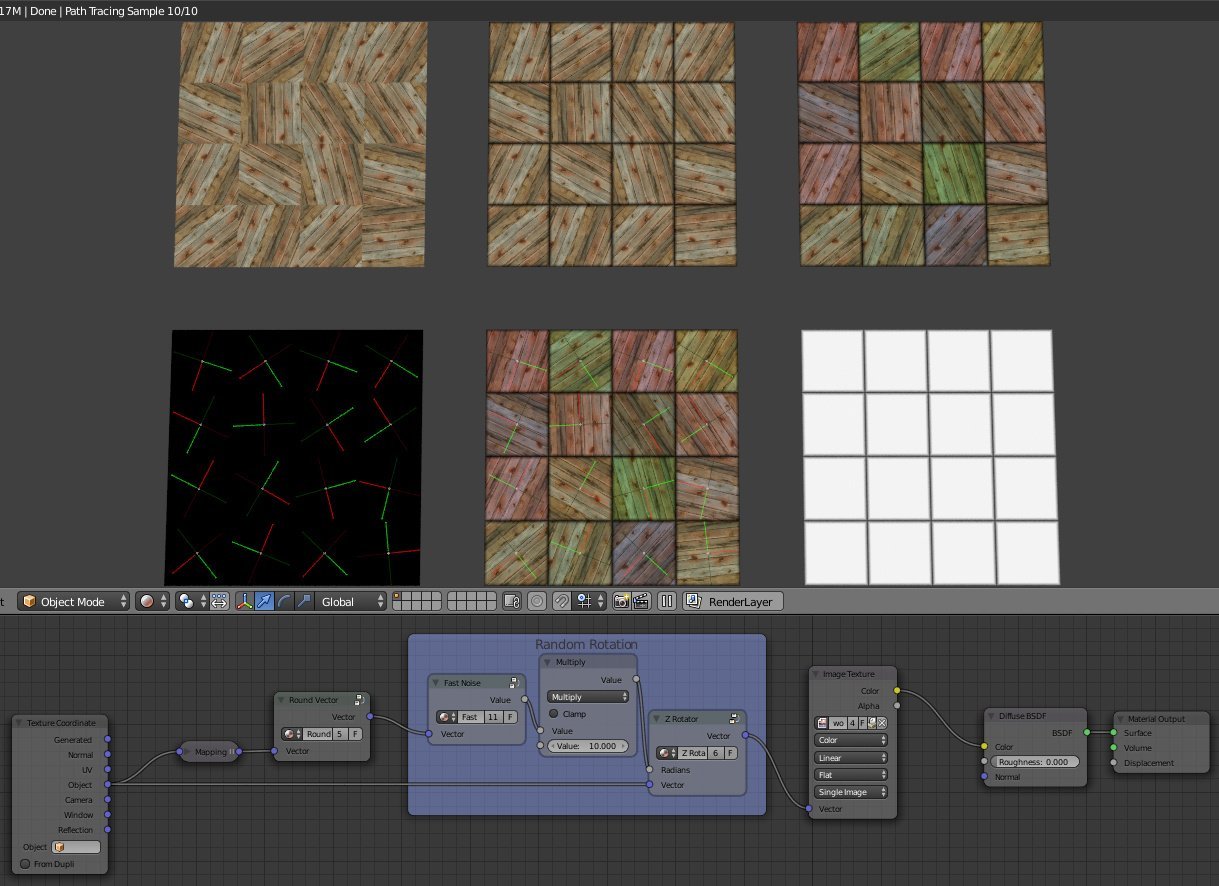The image size is (1219, 886).
Task: Click the translate manipulator arrow icon
Action: pos(265,602)
